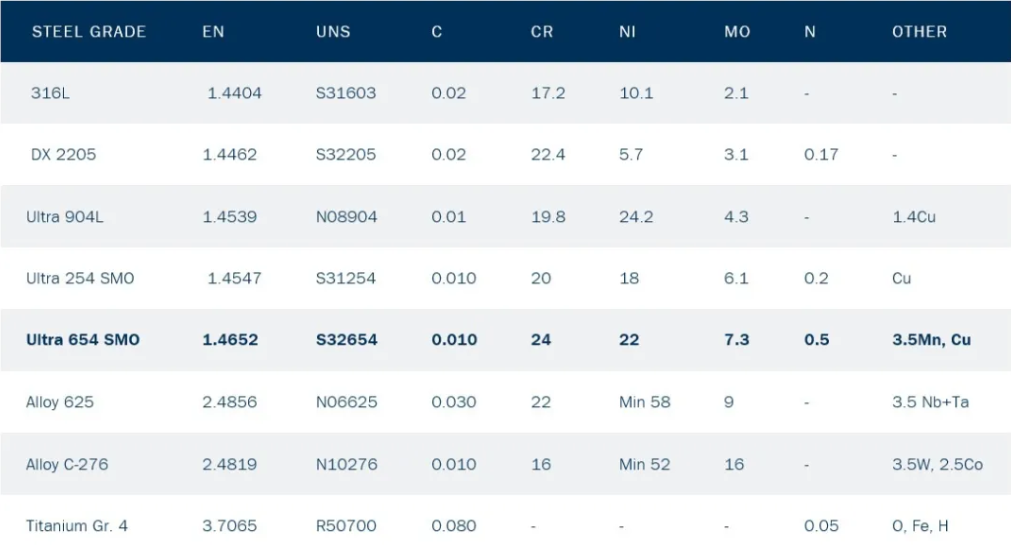Click the CR column header
The image size is (1011, 551).
tap(542, 32)
